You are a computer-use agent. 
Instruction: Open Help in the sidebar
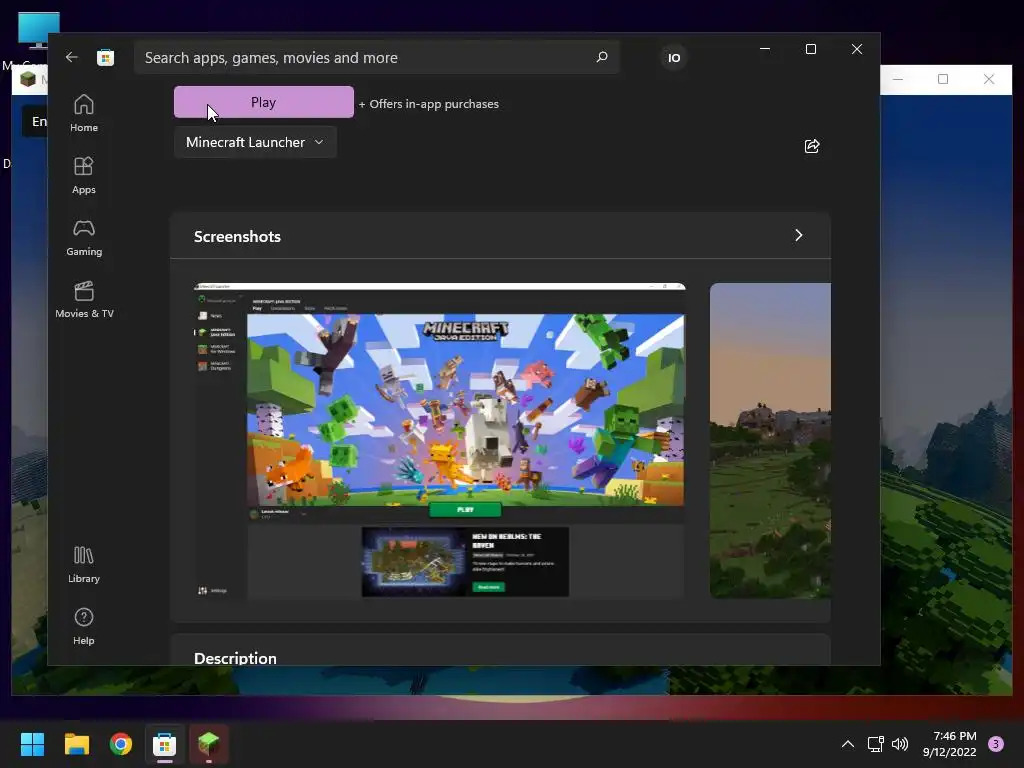[x=84, y=626]
